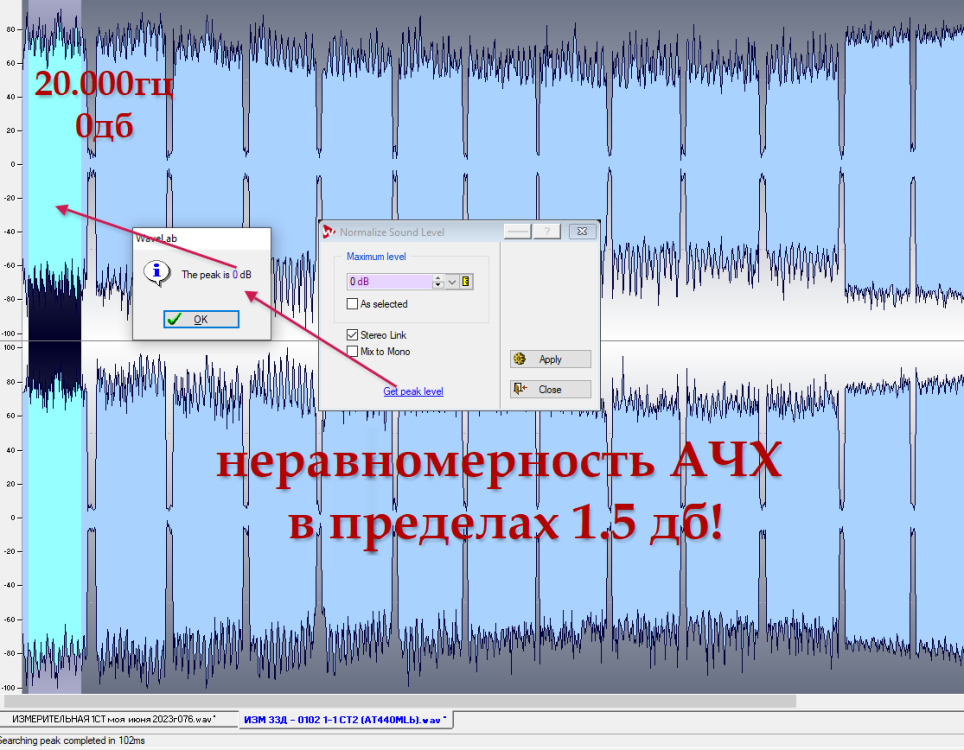Enable the Mix to Mono checkbox
964x750 pixels.
pos(352,351)
